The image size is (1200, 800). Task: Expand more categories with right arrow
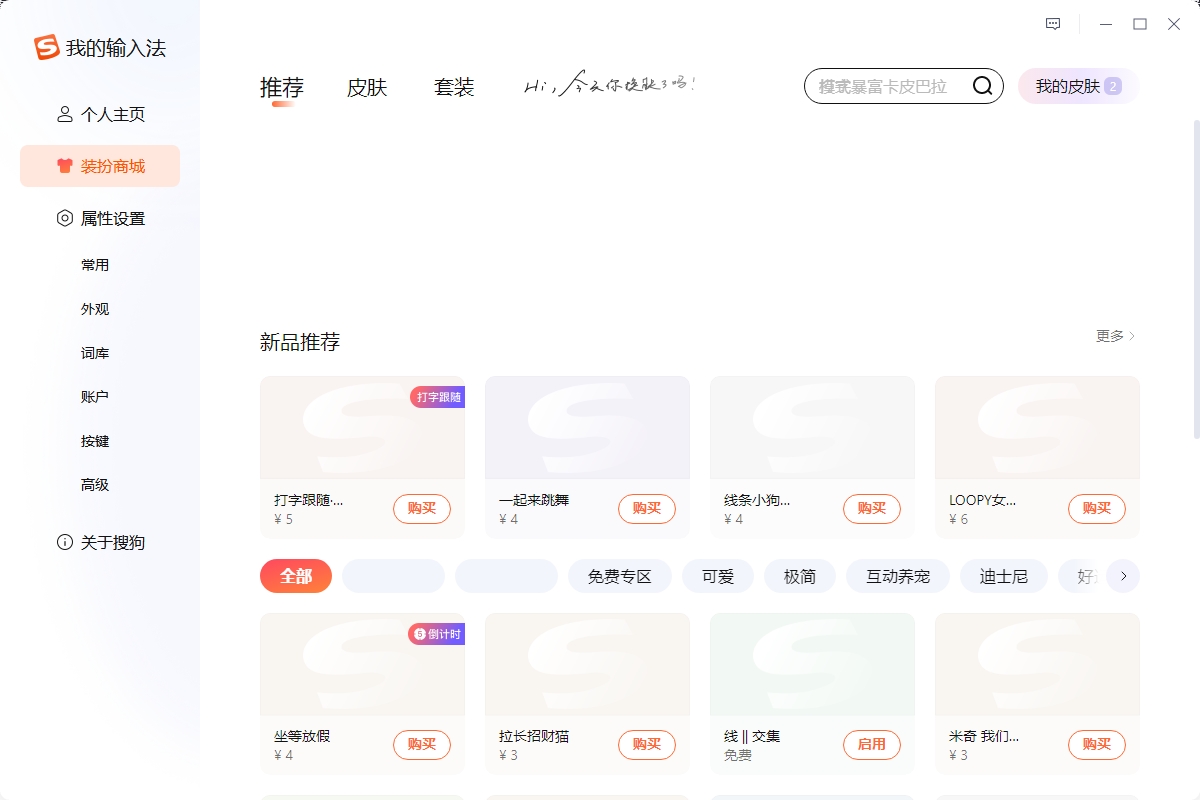click(x=1123, y=576)
